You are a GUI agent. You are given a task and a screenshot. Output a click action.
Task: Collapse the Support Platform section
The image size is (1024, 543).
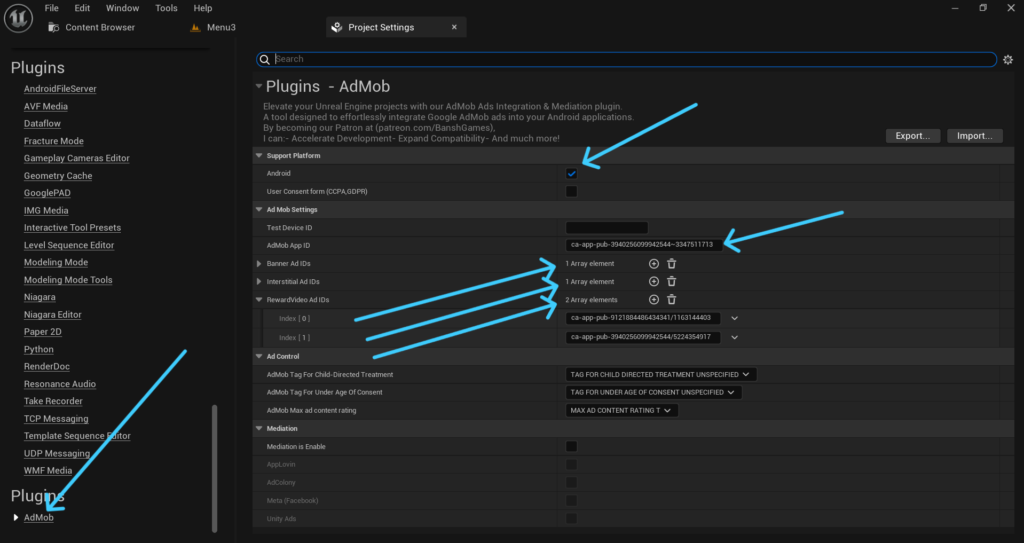(259, 156)
